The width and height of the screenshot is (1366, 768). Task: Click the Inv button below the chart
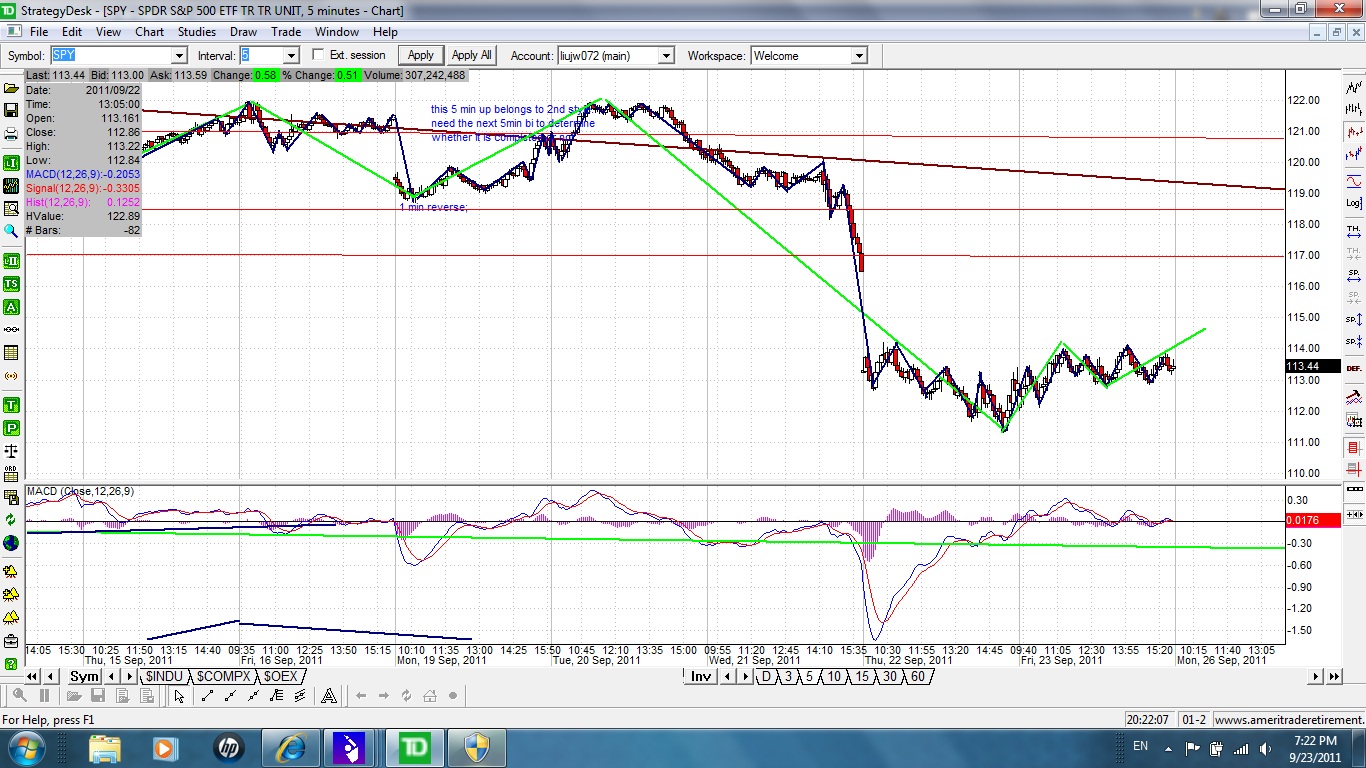[701, 677]
